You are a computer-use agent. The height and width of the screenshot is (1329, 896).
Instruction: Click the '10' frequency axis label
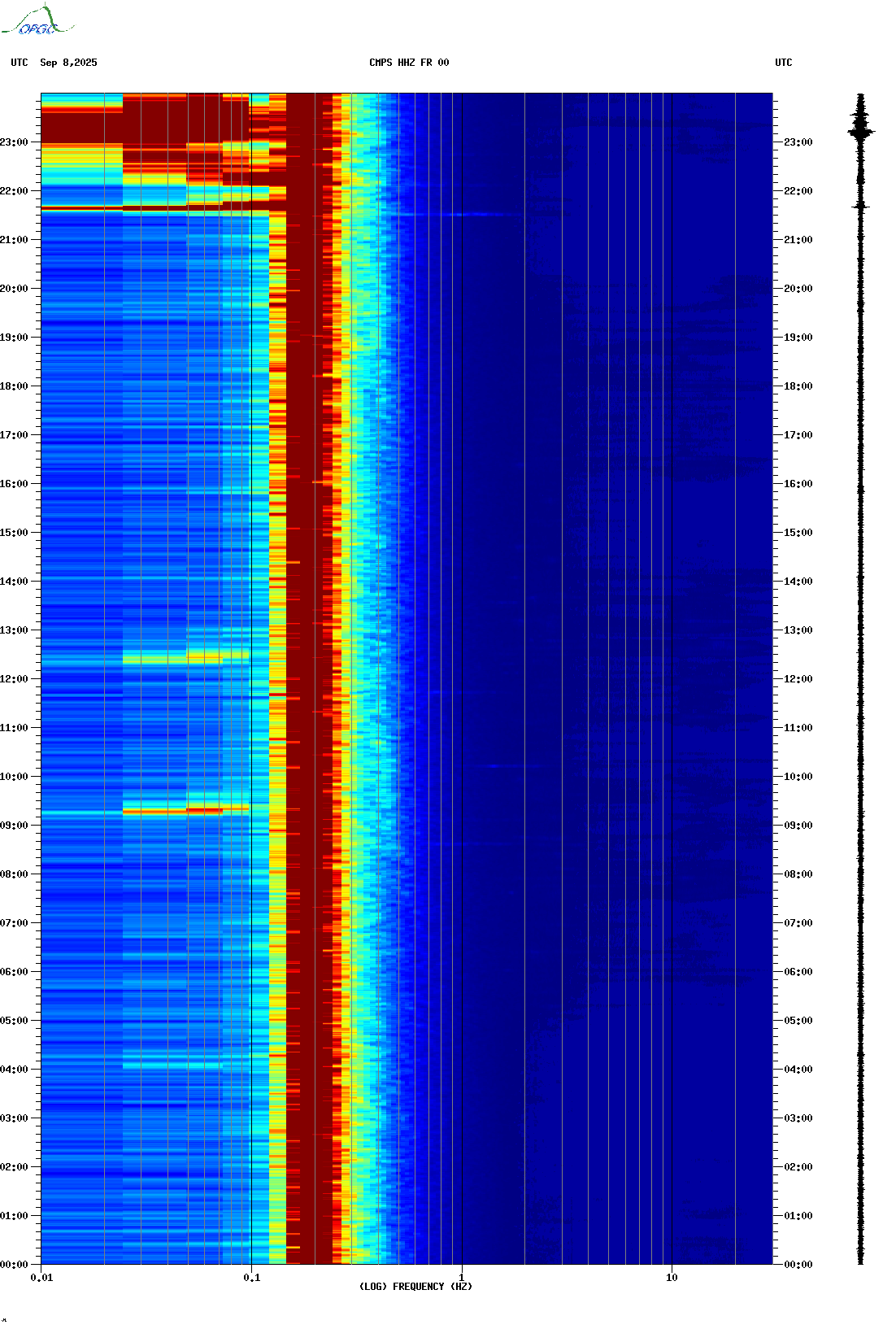click(x=672, y=1278)
